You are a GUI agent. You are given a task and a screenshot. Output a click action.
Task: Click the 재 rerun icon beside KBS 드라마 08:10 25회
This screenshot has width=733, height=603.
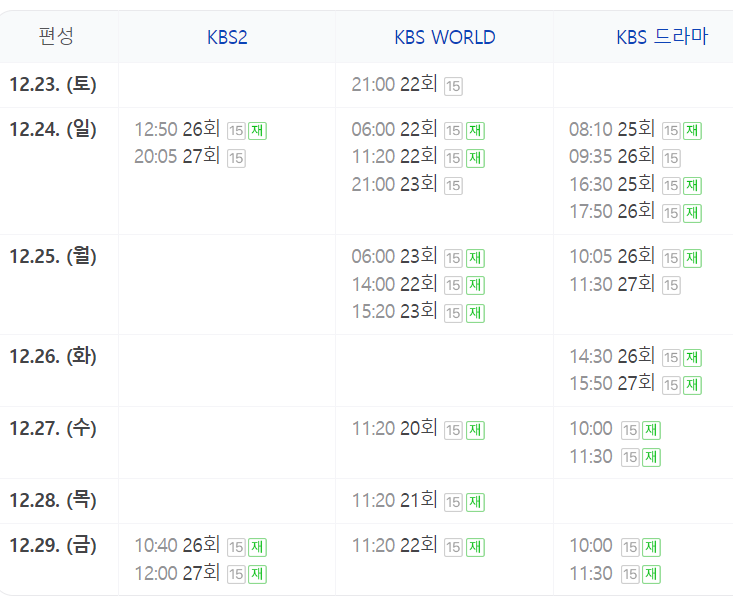coord(692,131)
